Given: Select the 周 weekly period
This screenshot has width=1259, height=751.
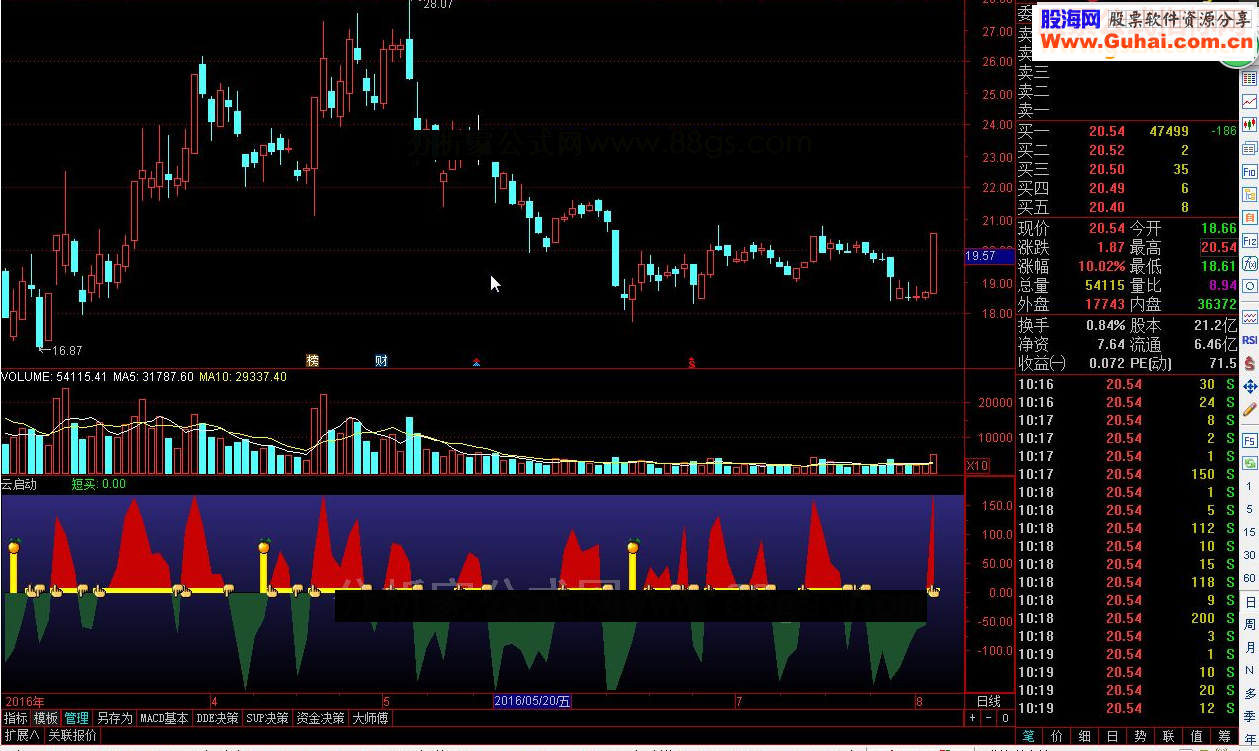Looking at the screenshot, I should tap(1250, 627).
